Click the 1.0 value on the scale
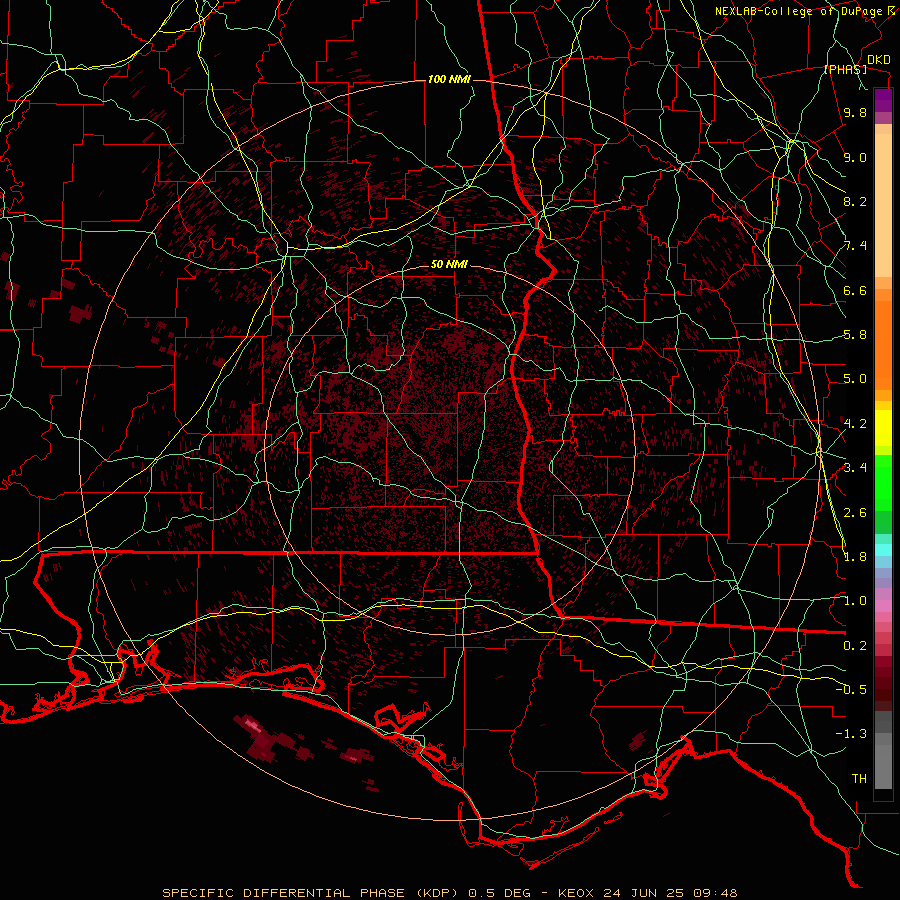 pos(855,601)
